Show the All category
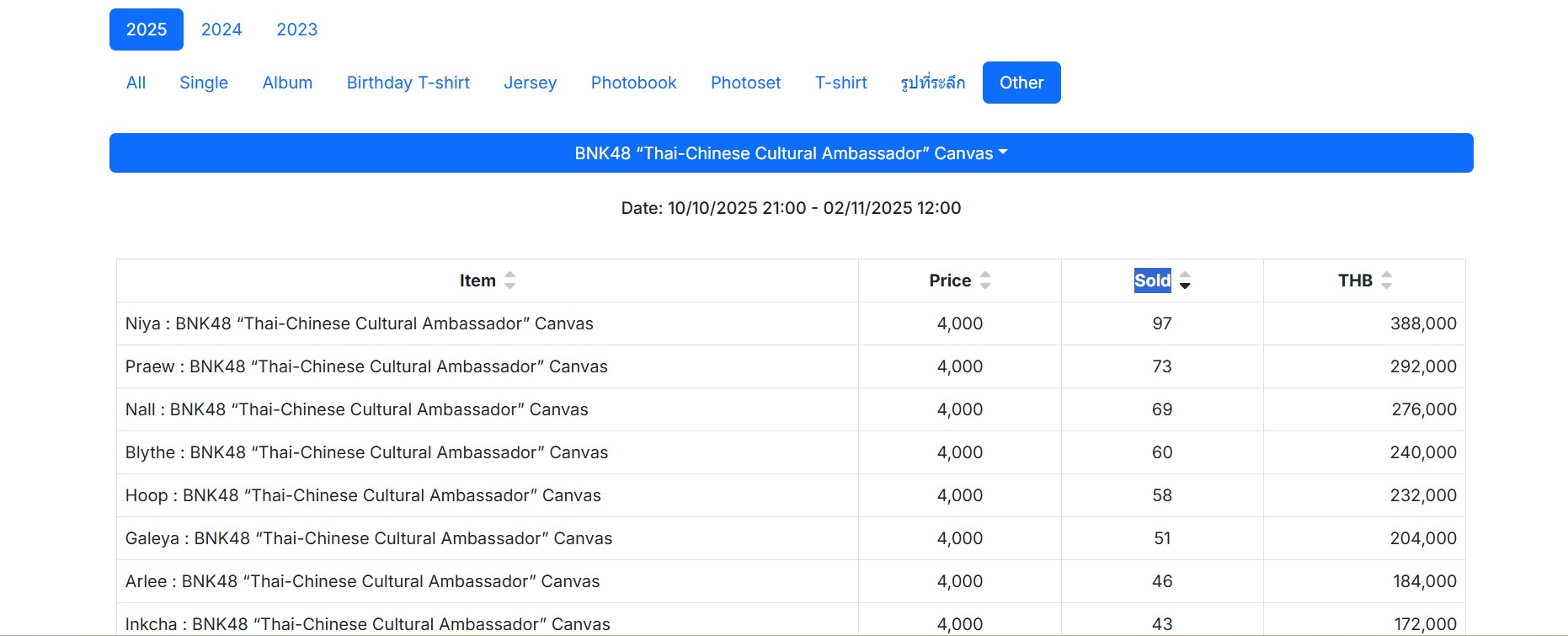The width and height of the screenshot is (1568, 636). [136, 83]
